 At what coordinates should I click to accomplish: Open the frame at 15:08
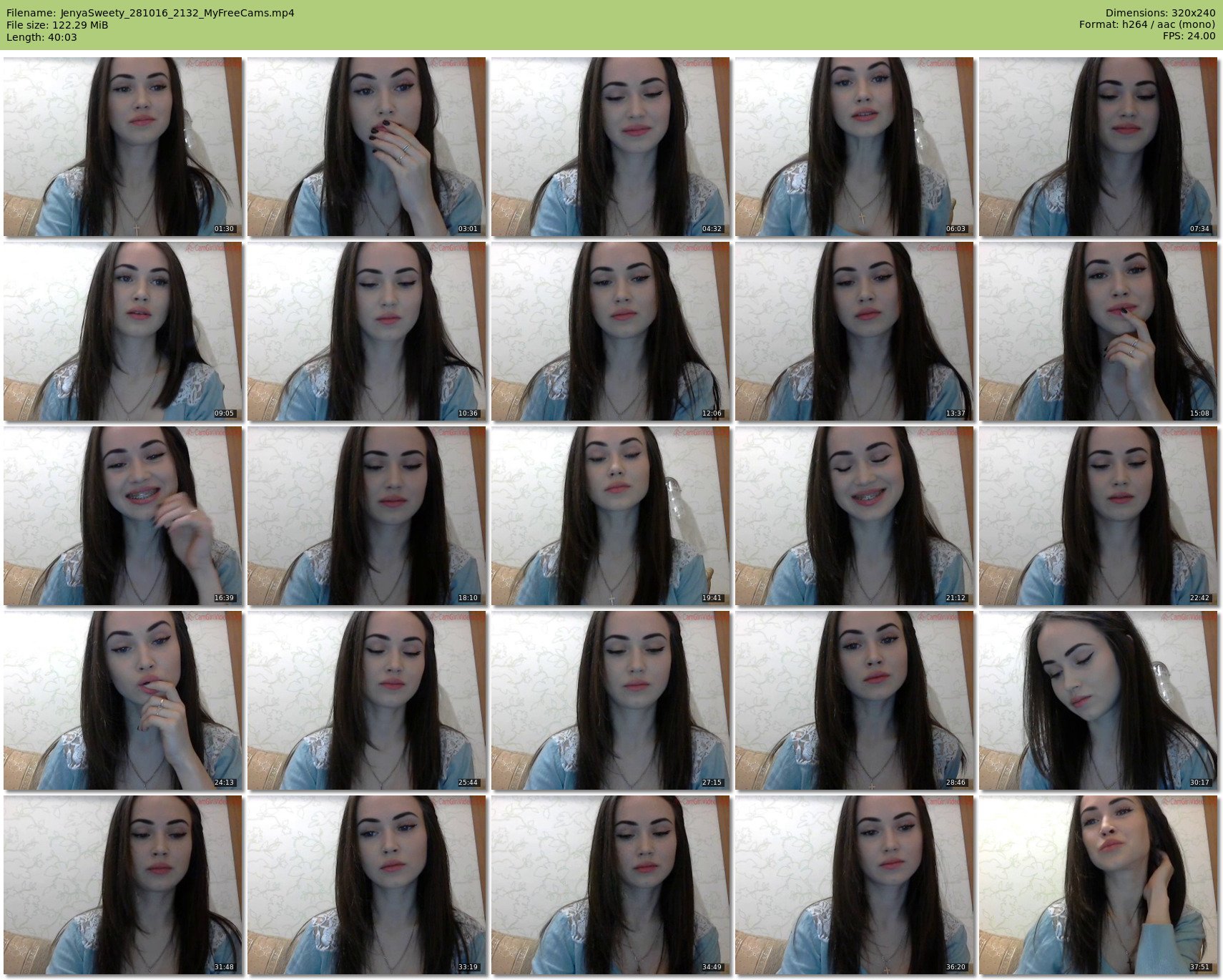(1098, 331)
